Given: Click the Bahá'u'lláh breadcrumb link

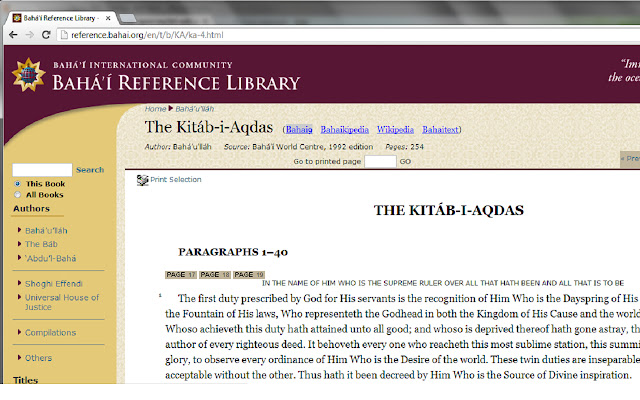Looking at the screenshot, I should (195, 109).
